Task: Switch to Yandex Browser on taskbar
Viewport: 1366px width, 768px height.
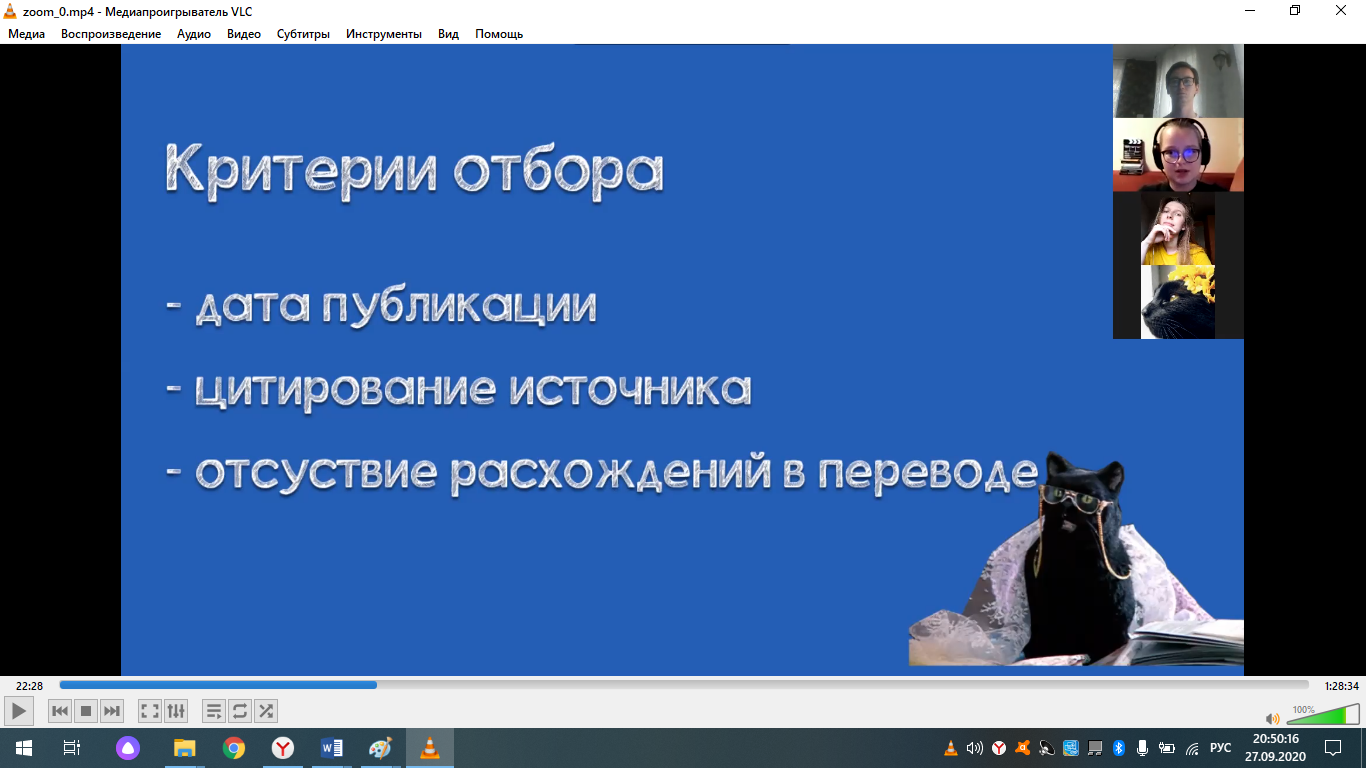Action: click(x=283, y=748)
